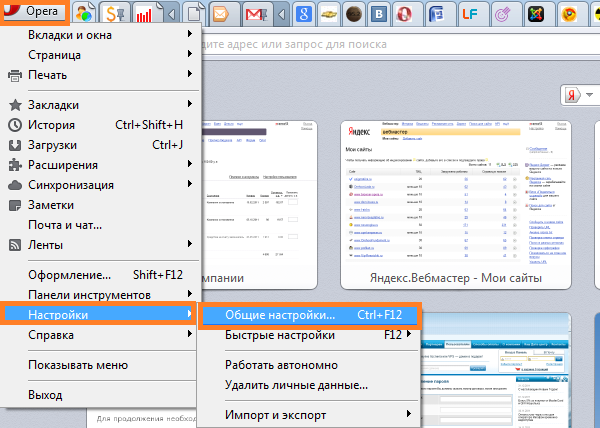Click the star icon beside Закладки
Viewport: 600px width, 428px height.
pos(15,105)
